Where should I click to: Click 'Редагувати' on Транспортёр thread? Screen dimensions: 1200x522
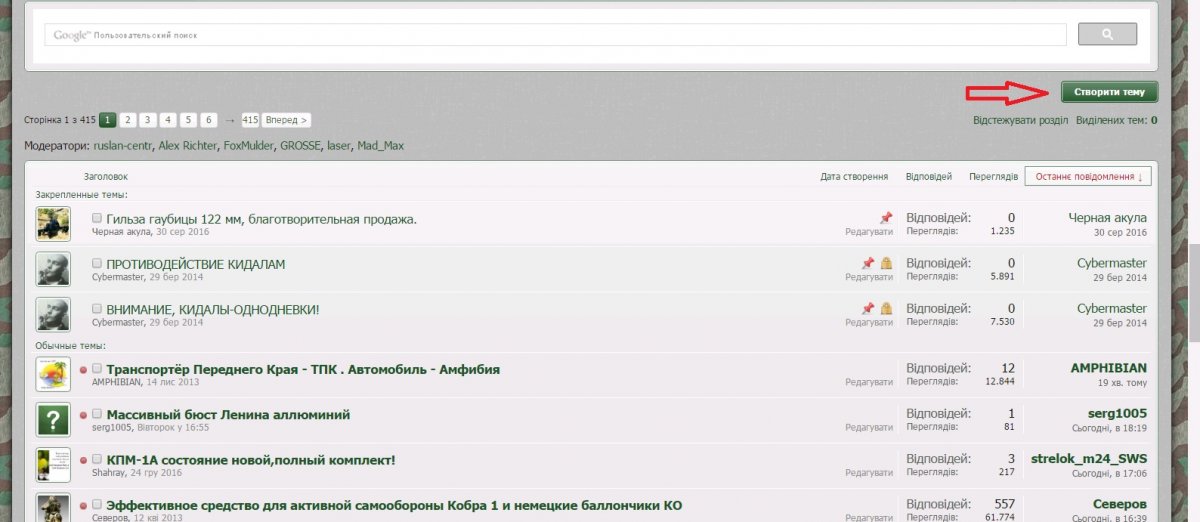coord(869,382)
